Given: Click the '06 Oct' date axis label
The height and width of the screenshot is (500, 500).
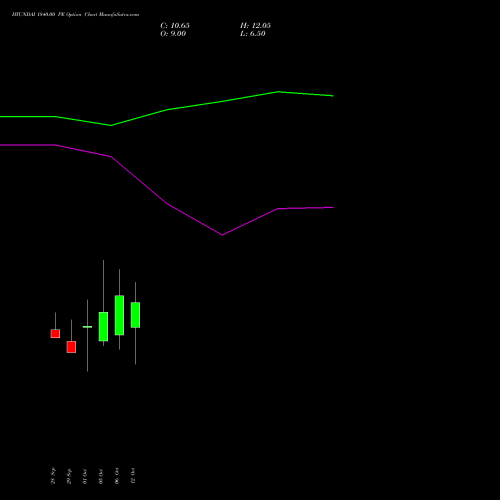Looking at the screenshot, I should (x=117, y=476).
